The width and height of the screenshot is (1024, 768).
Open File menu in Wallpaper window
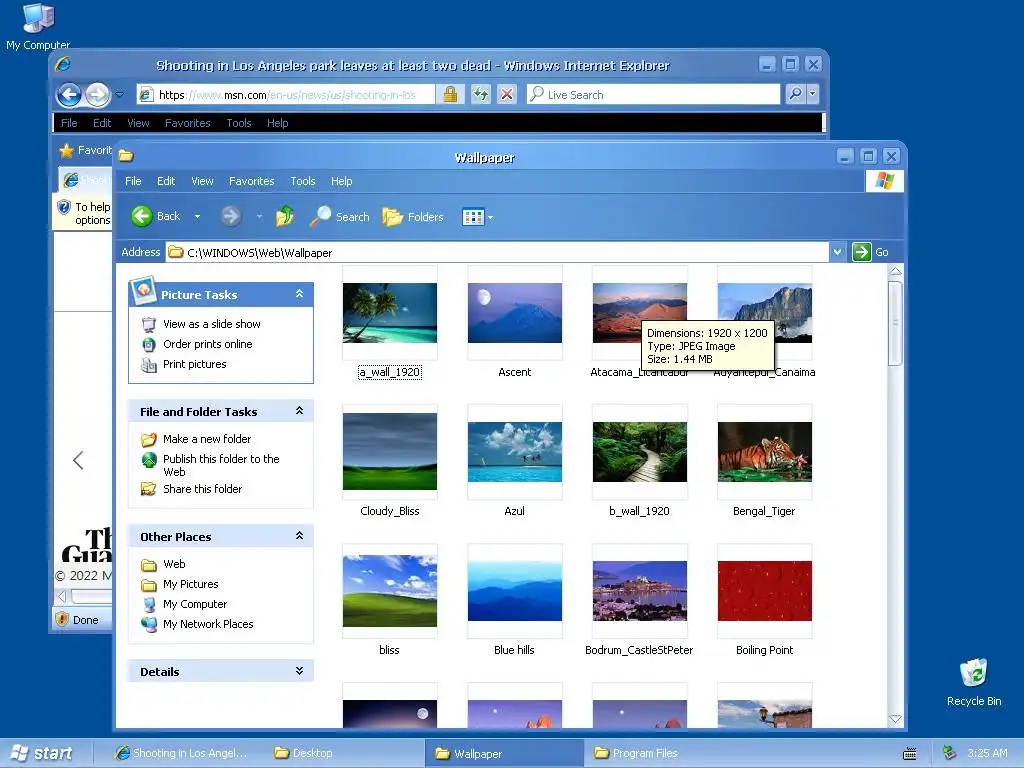click(x=133, y=181)
